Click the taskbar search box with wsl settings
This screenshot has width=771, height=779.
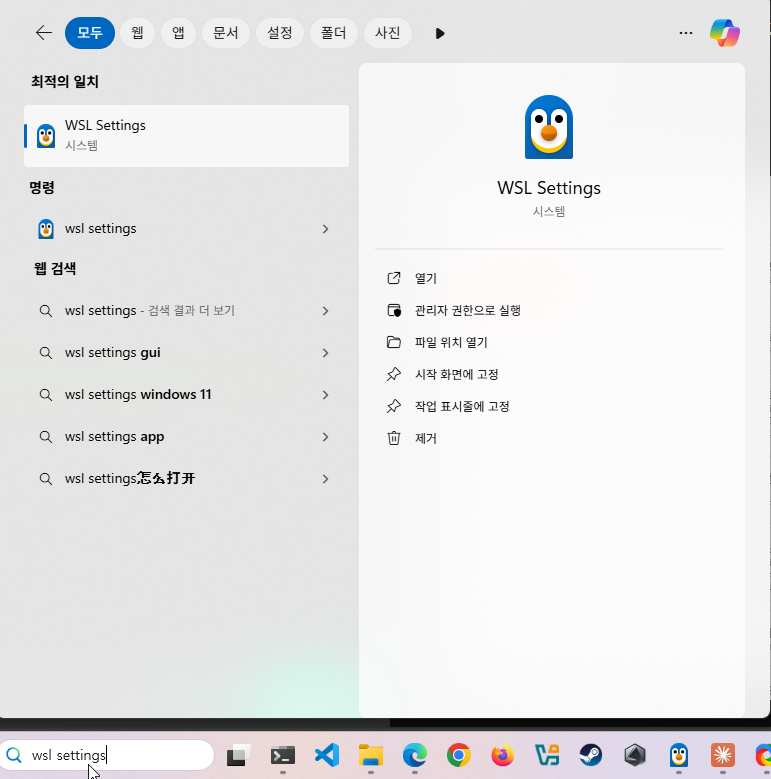click(107, 755)
